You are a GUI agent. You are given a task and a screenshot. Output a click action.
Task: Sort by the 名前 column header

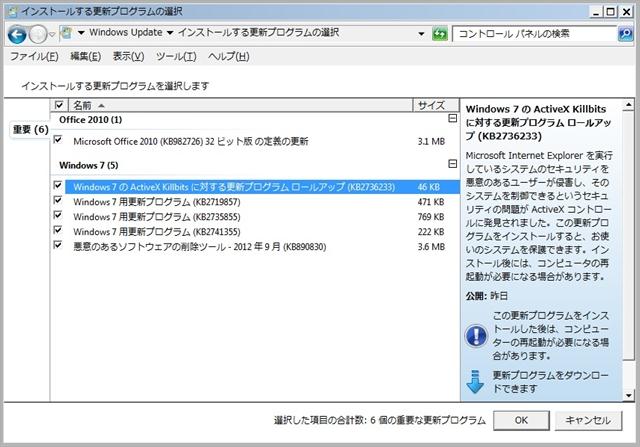[x=241, y=105]
